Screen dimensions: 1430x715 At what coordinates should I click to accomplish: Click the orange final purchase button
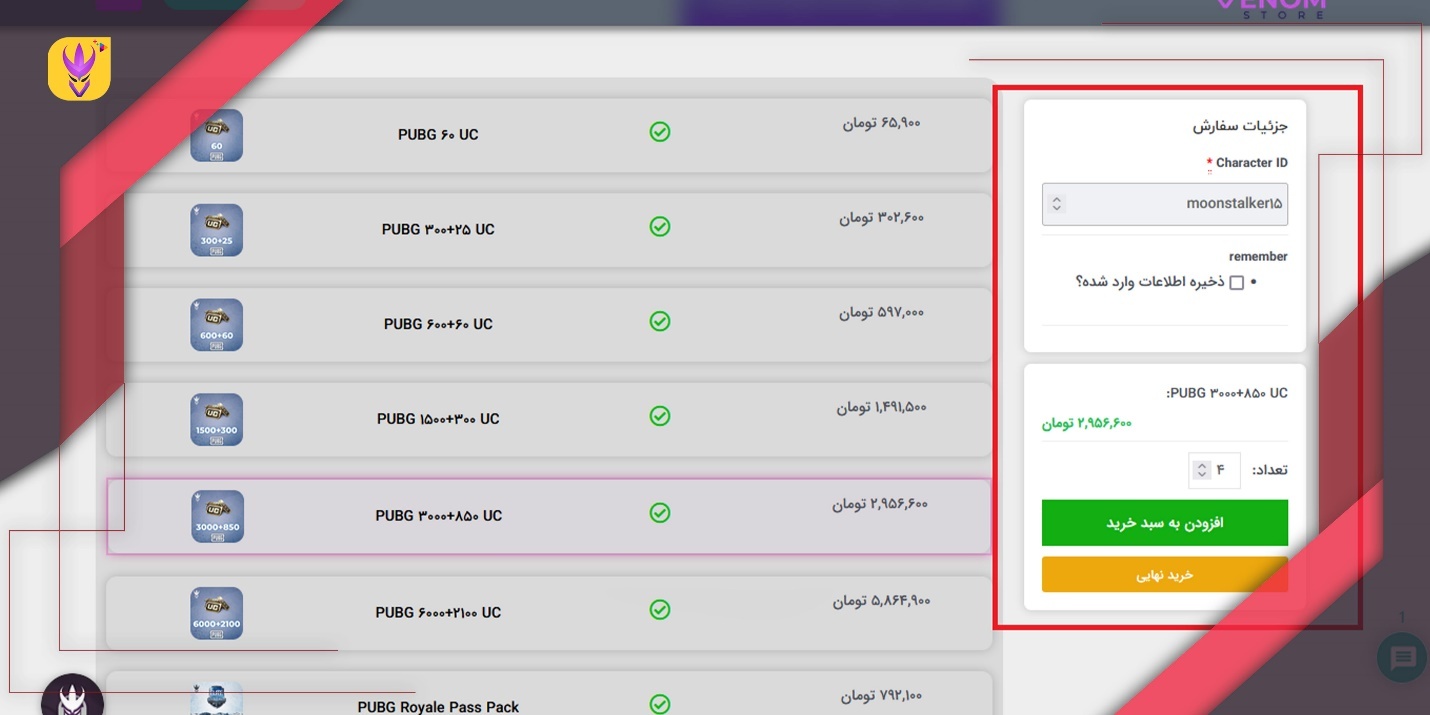click(1164, 575)
